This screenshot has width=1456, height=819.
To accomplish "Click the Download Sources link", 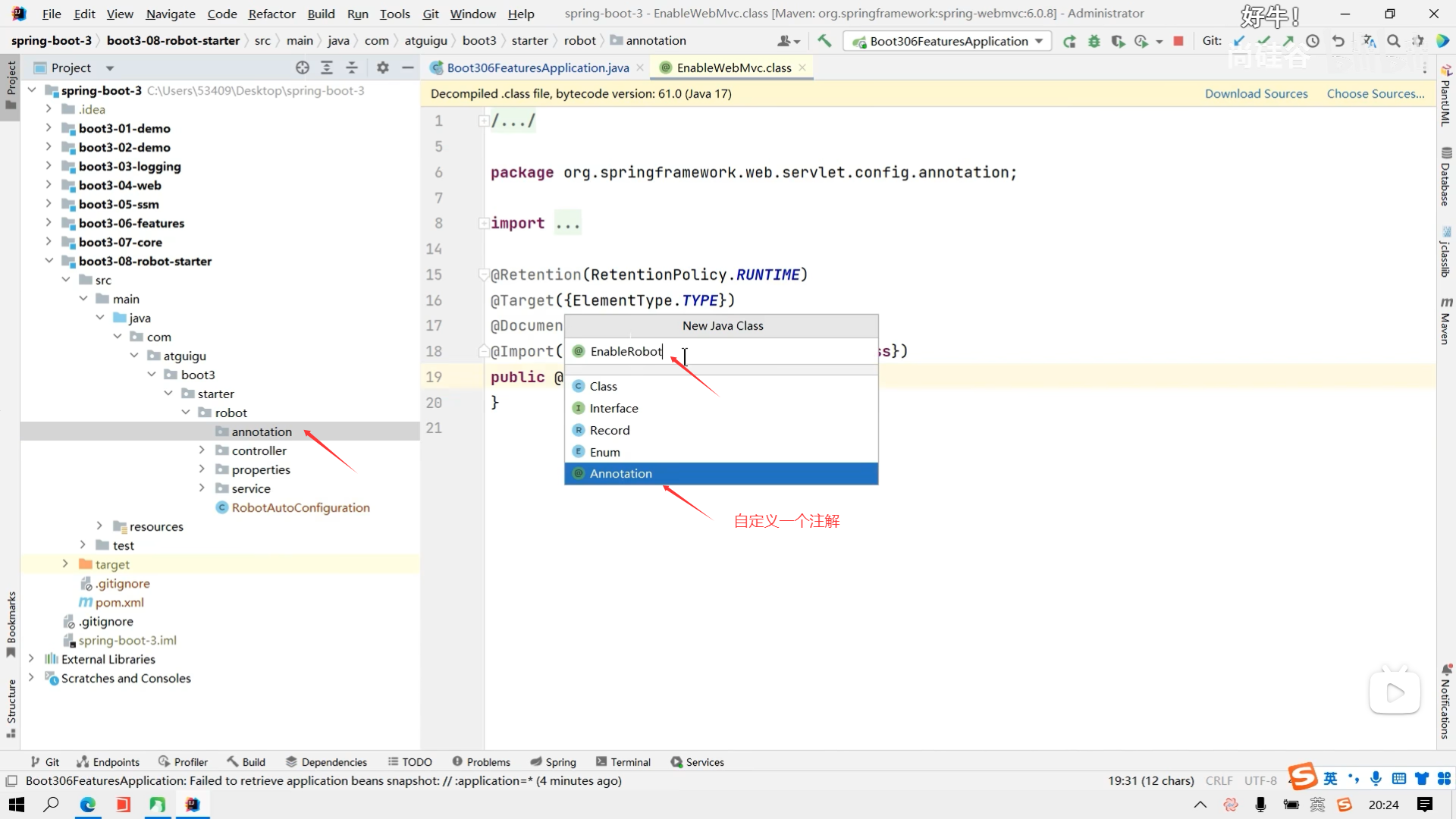I will (x=1256, y=93).
